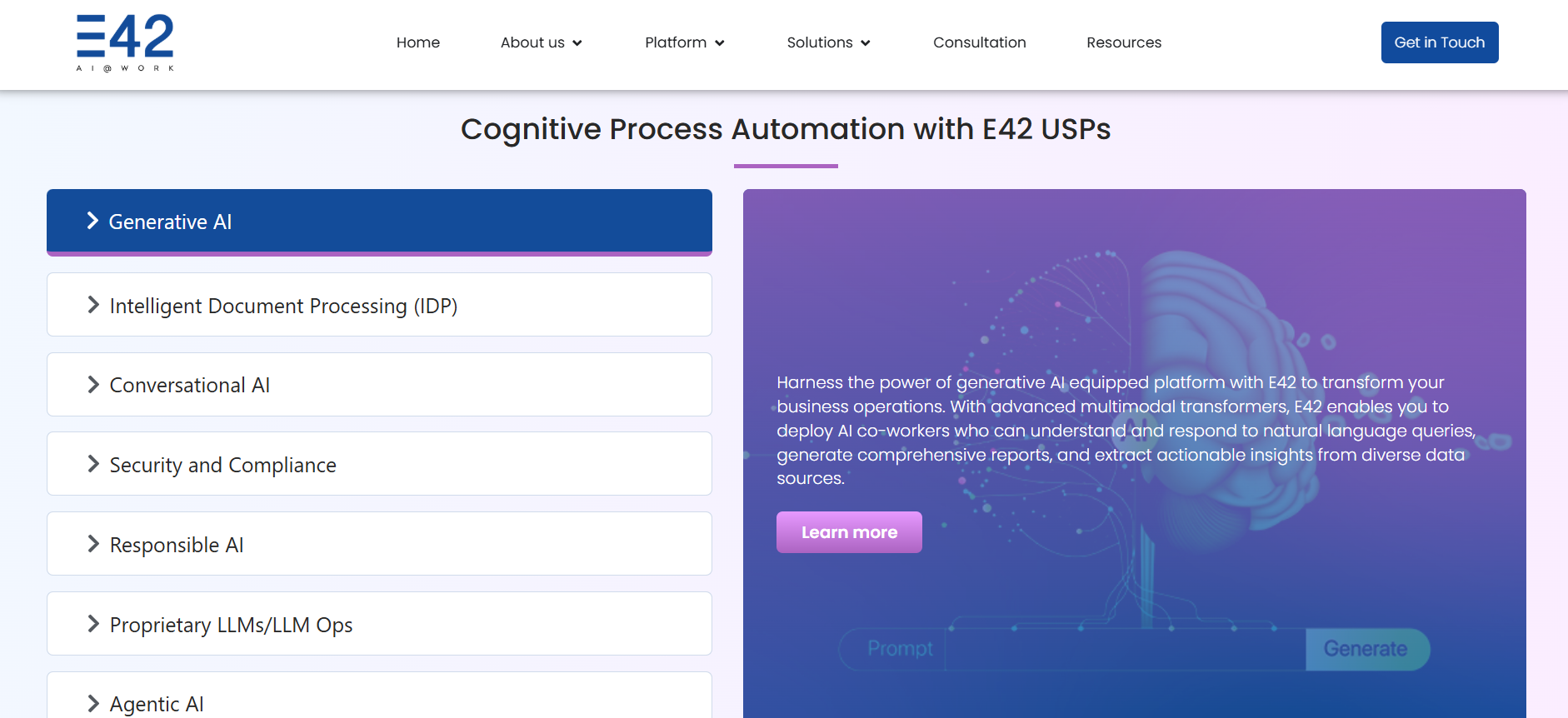This screenshot has height=718, width=1568.
Task: Go to the Home page
Action: click(418, 42)
